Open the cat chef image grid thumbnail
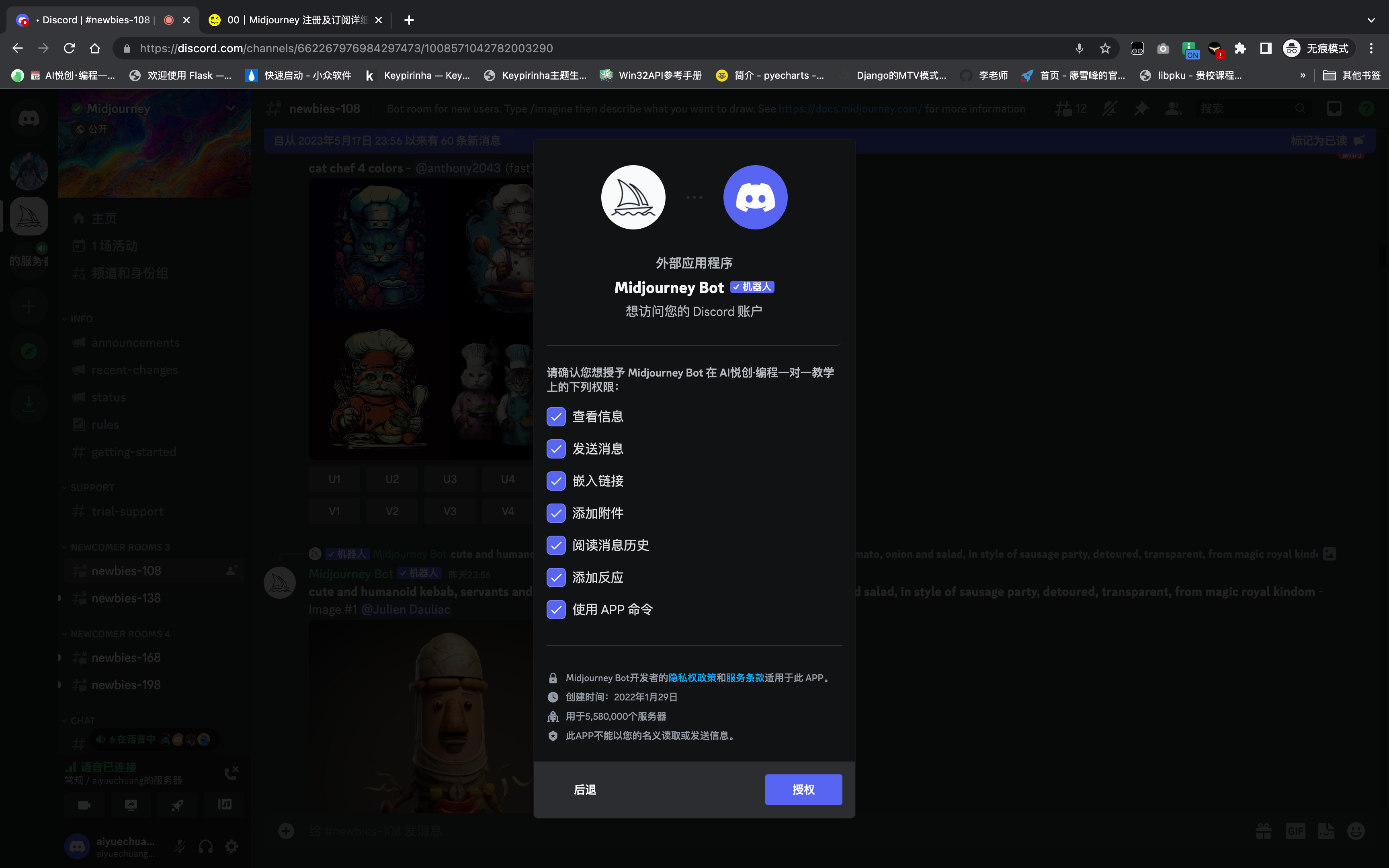This screenshot has width=1389, height=868. coord(421,319)
